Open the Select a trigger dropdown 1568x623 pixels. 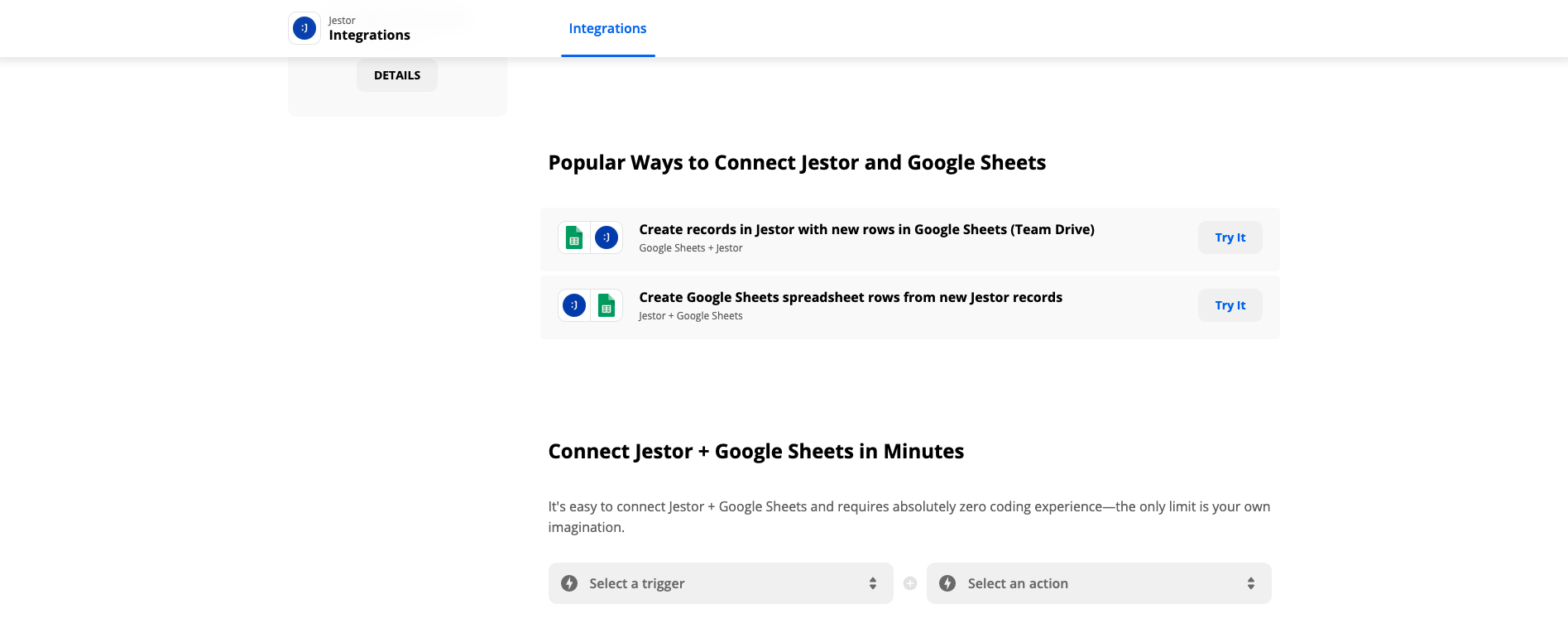(x=721, y=583)
